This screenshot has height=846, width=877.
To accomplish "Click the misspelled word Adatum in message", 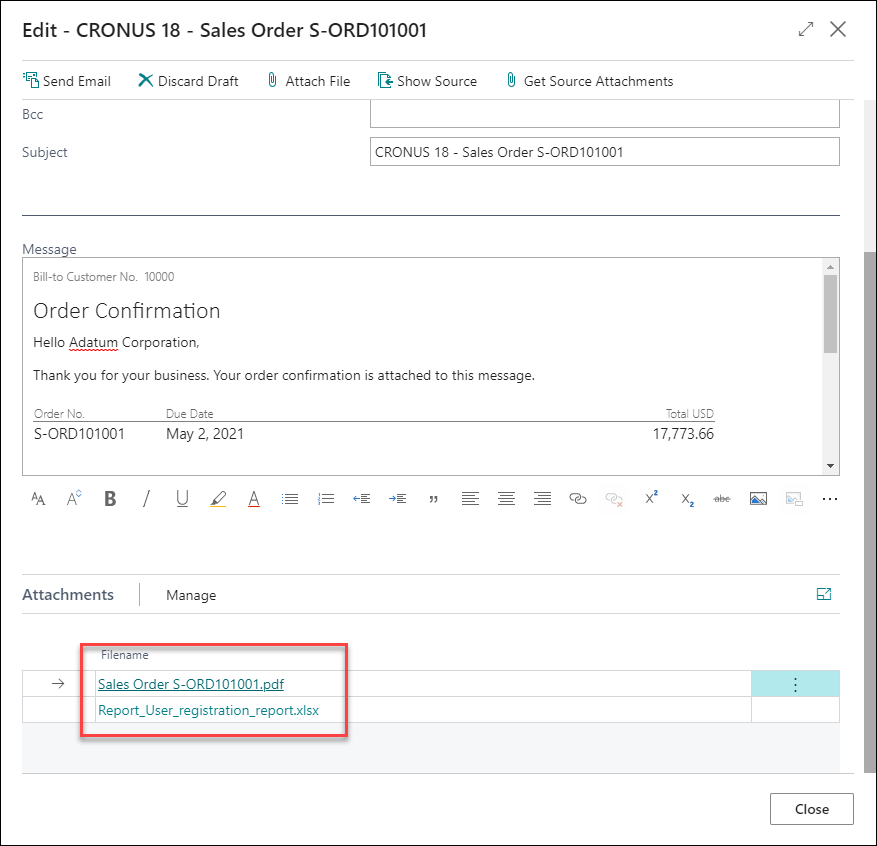I will (x=93, y=342).
